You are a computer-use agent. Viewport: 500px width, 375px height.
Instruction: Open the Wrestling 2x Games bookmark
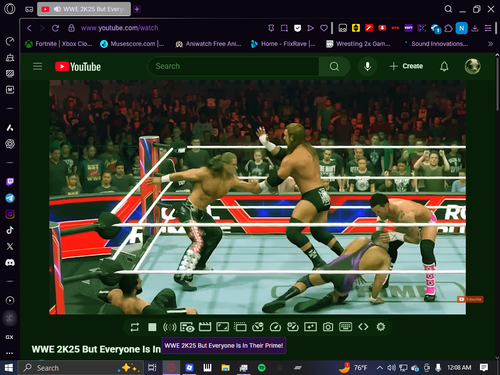[x=358, y=44]
